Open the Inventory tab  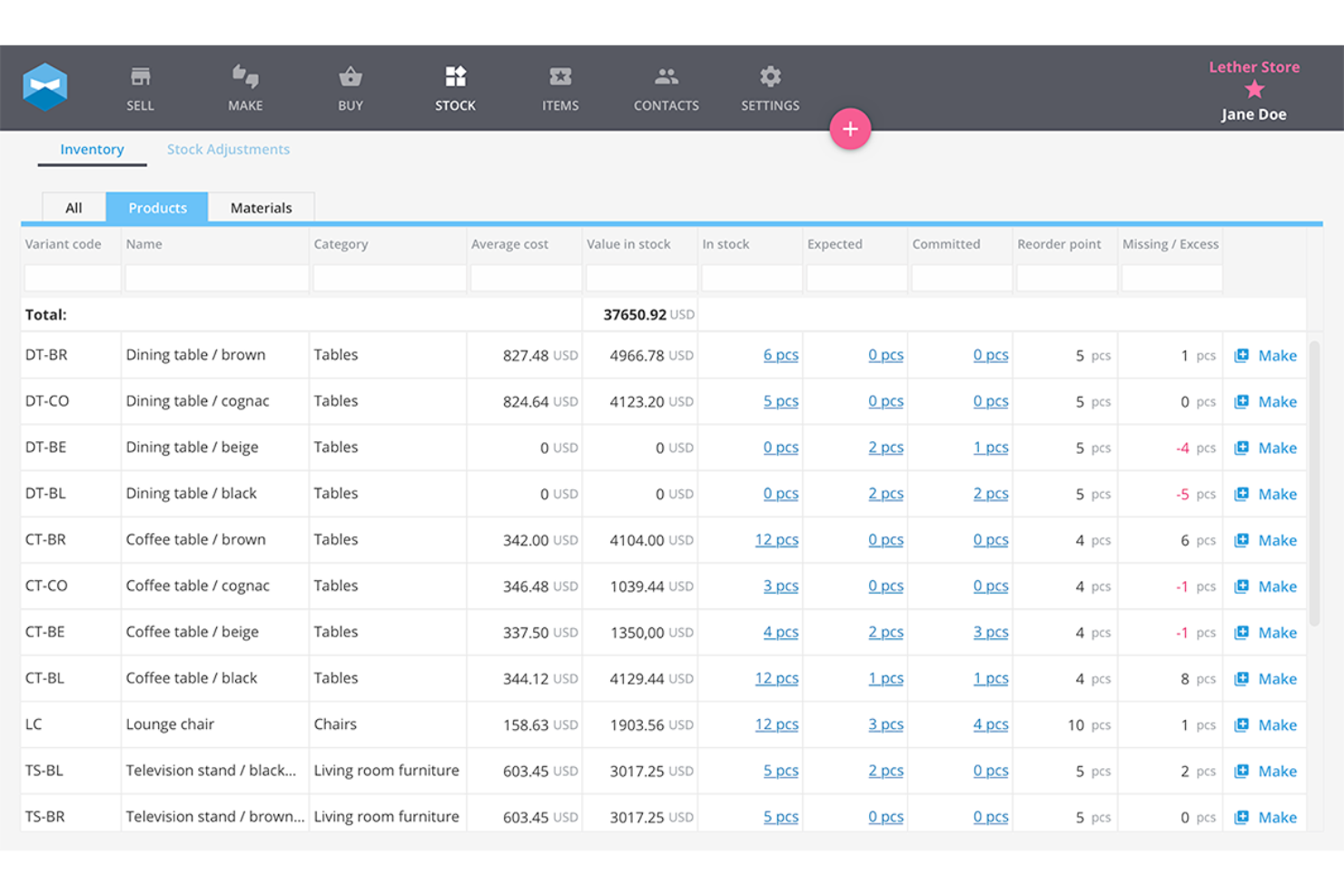pyautogui.click(x=92, y=149)
